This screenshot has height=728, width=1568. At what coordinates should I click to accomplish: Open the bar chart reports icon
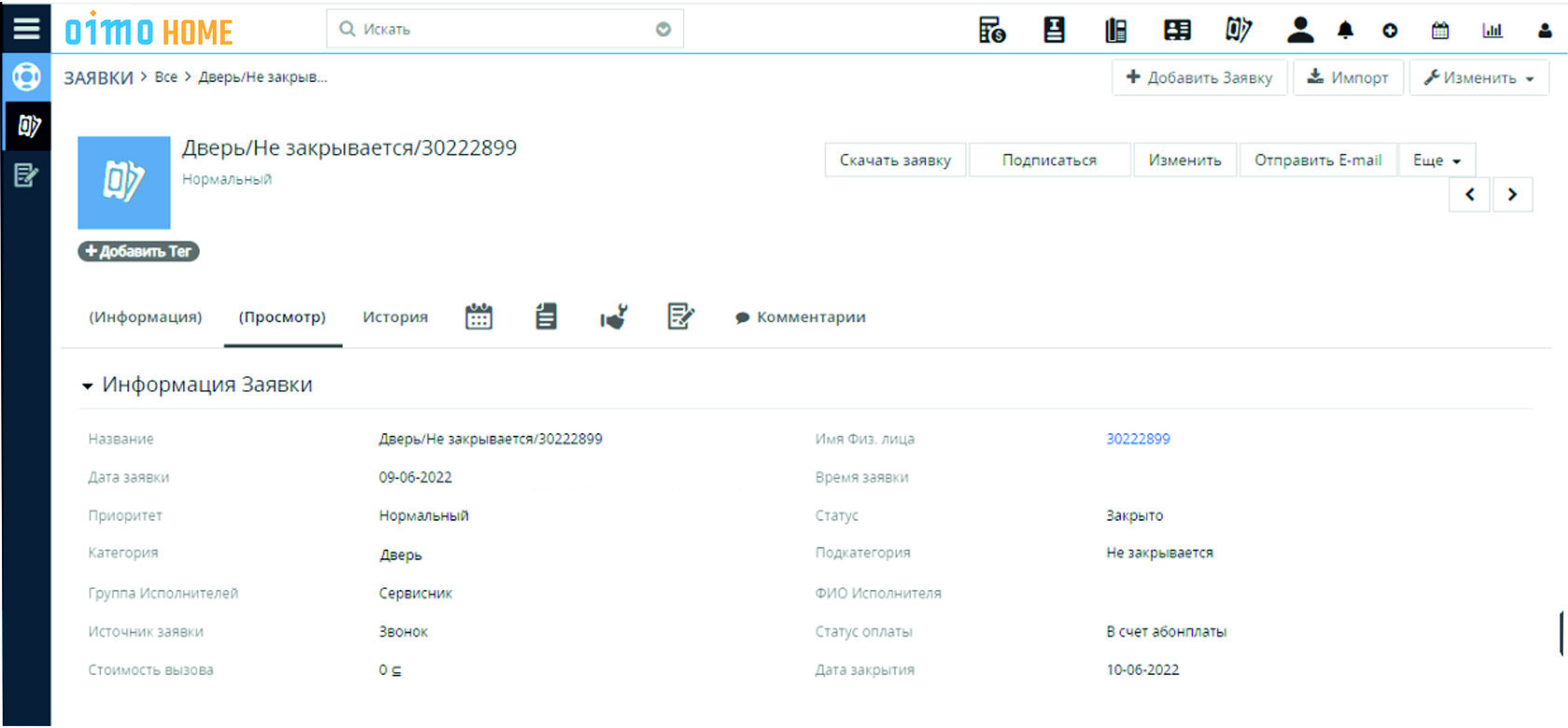tap(1492, 31)
